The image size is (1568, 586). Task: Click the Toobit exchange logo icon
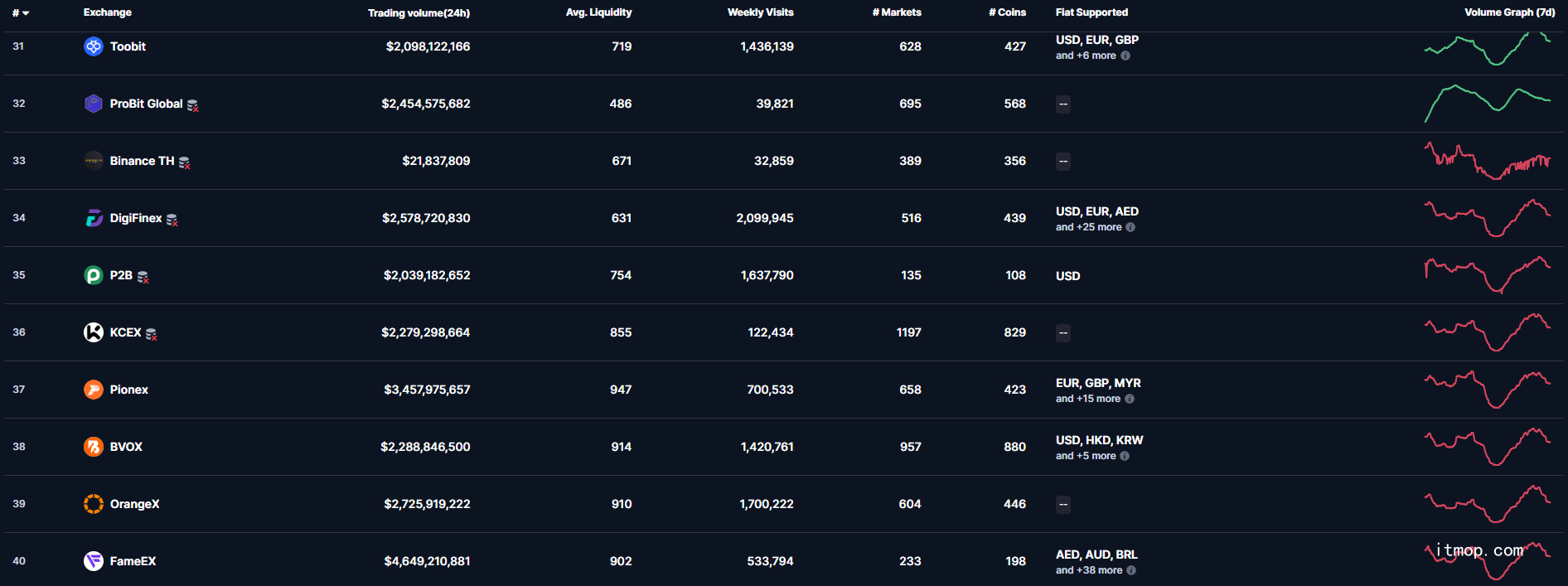94,46
